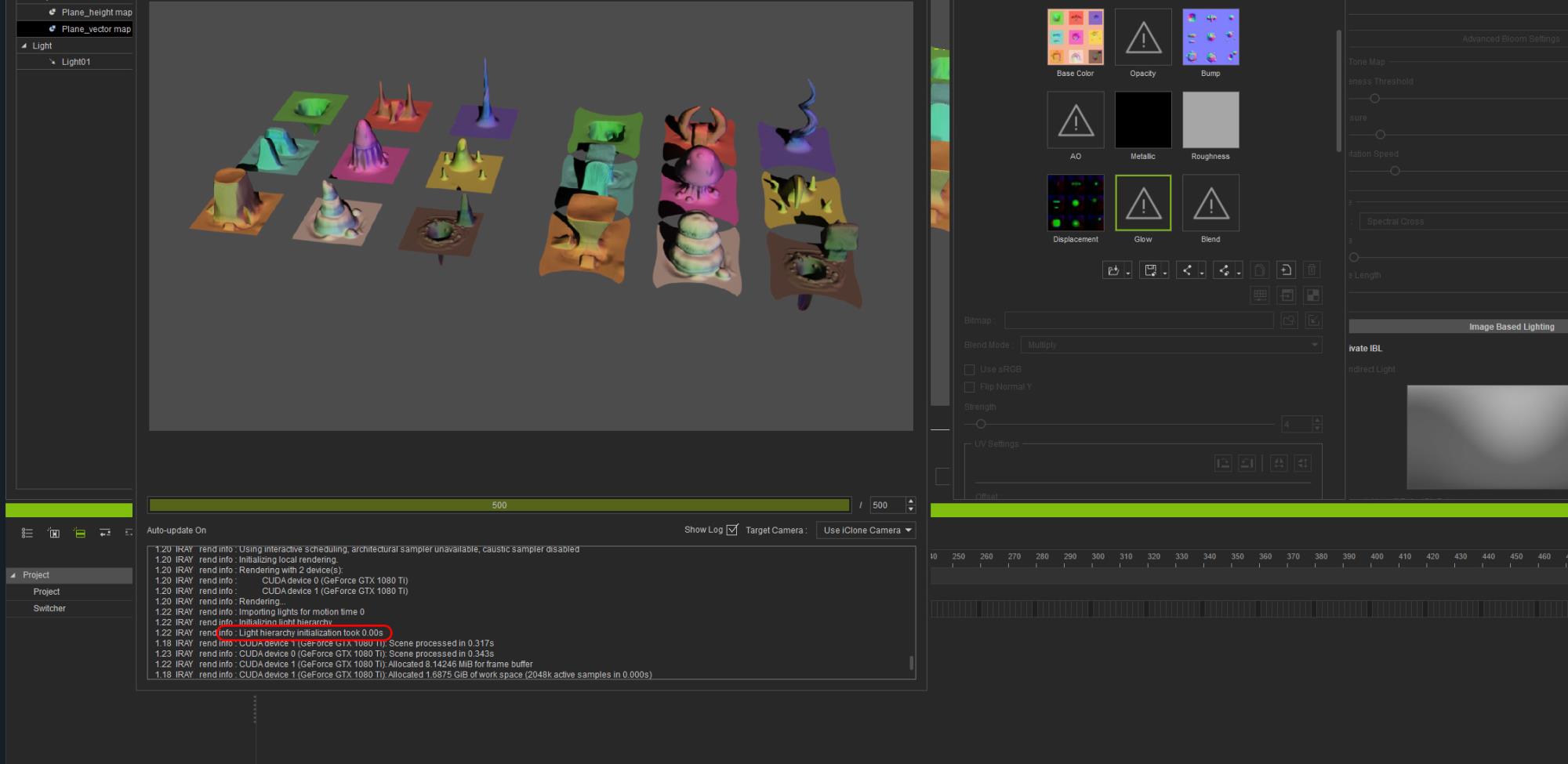Click timeline ruler at frame 400
This screenshot has width=1568, height=764.
pyautogui.click(x=1377, y=557)
